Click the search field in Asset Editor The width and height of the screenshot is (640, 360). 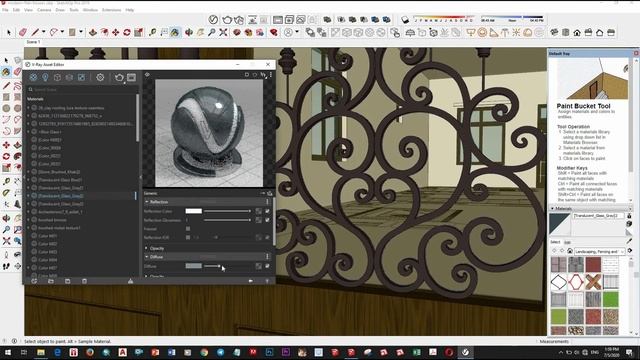82,89
